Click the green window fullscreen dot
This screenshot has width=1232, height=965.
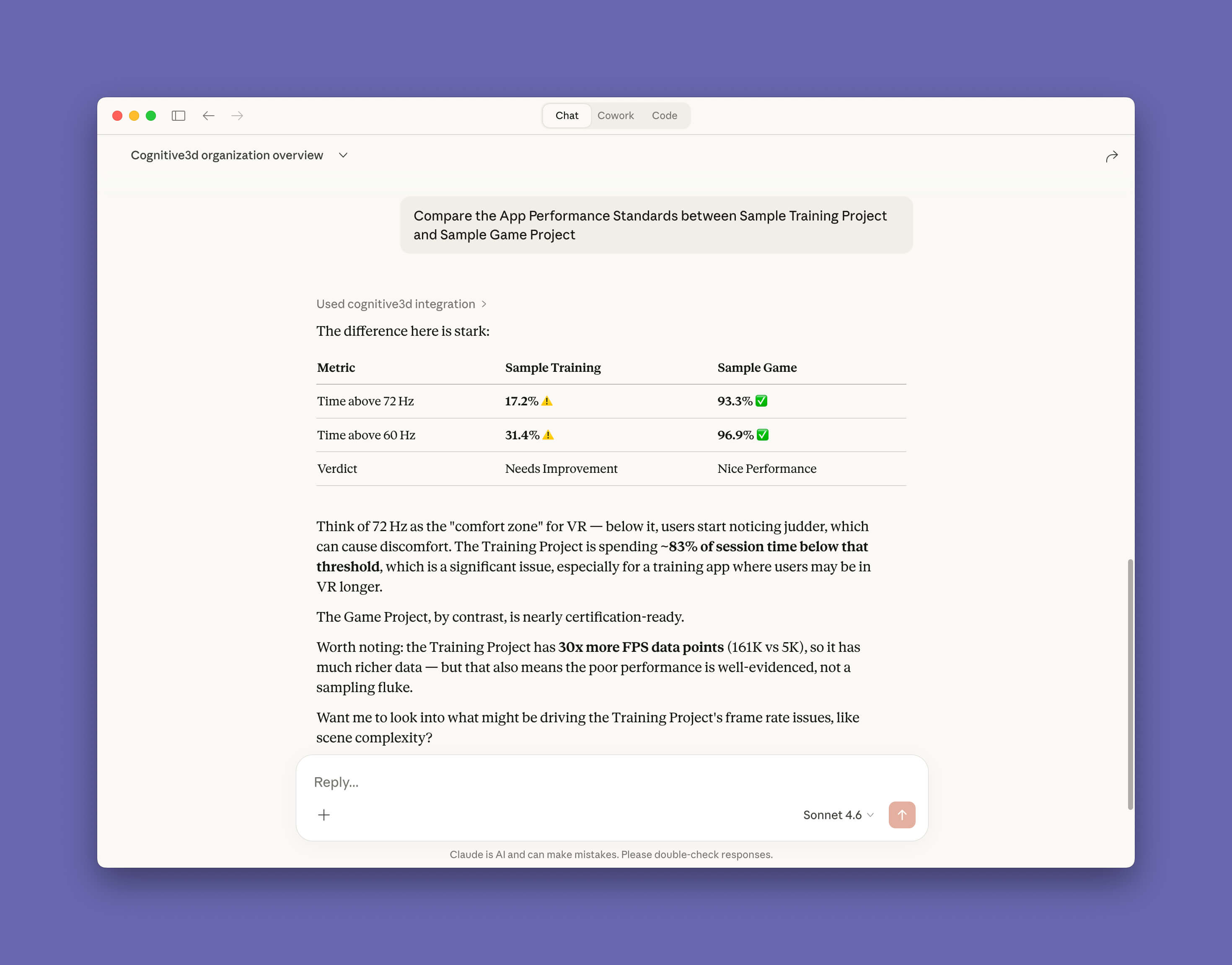pyautogui.click(x=151, y=116)
